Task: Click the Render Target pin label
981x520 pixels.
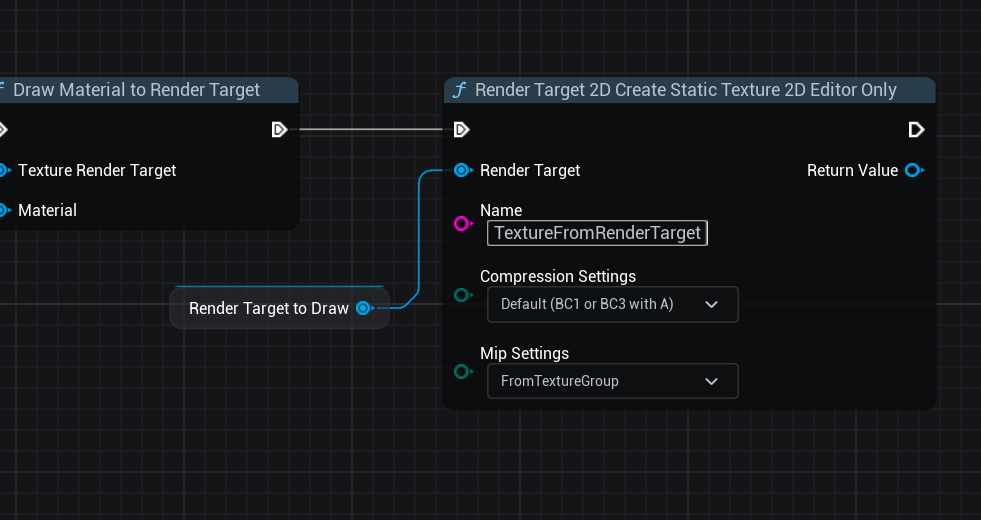Action: (x=530, y=170)
